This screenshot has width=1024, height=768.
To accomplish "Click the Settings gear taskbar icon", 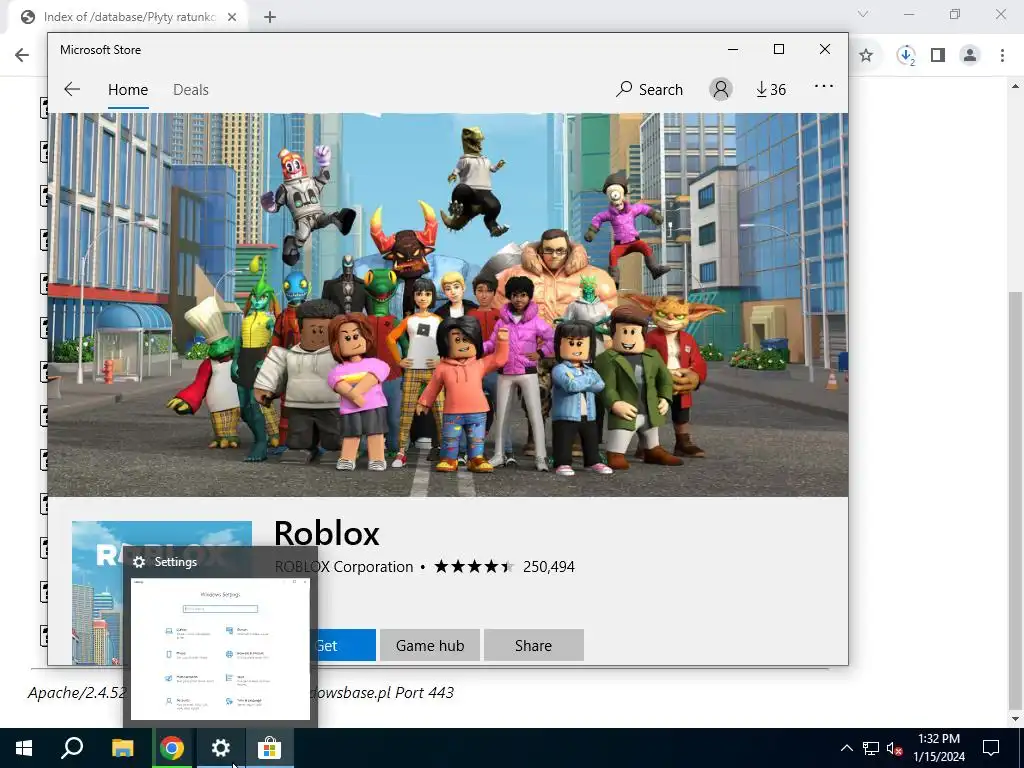I will tap(221, 748).
